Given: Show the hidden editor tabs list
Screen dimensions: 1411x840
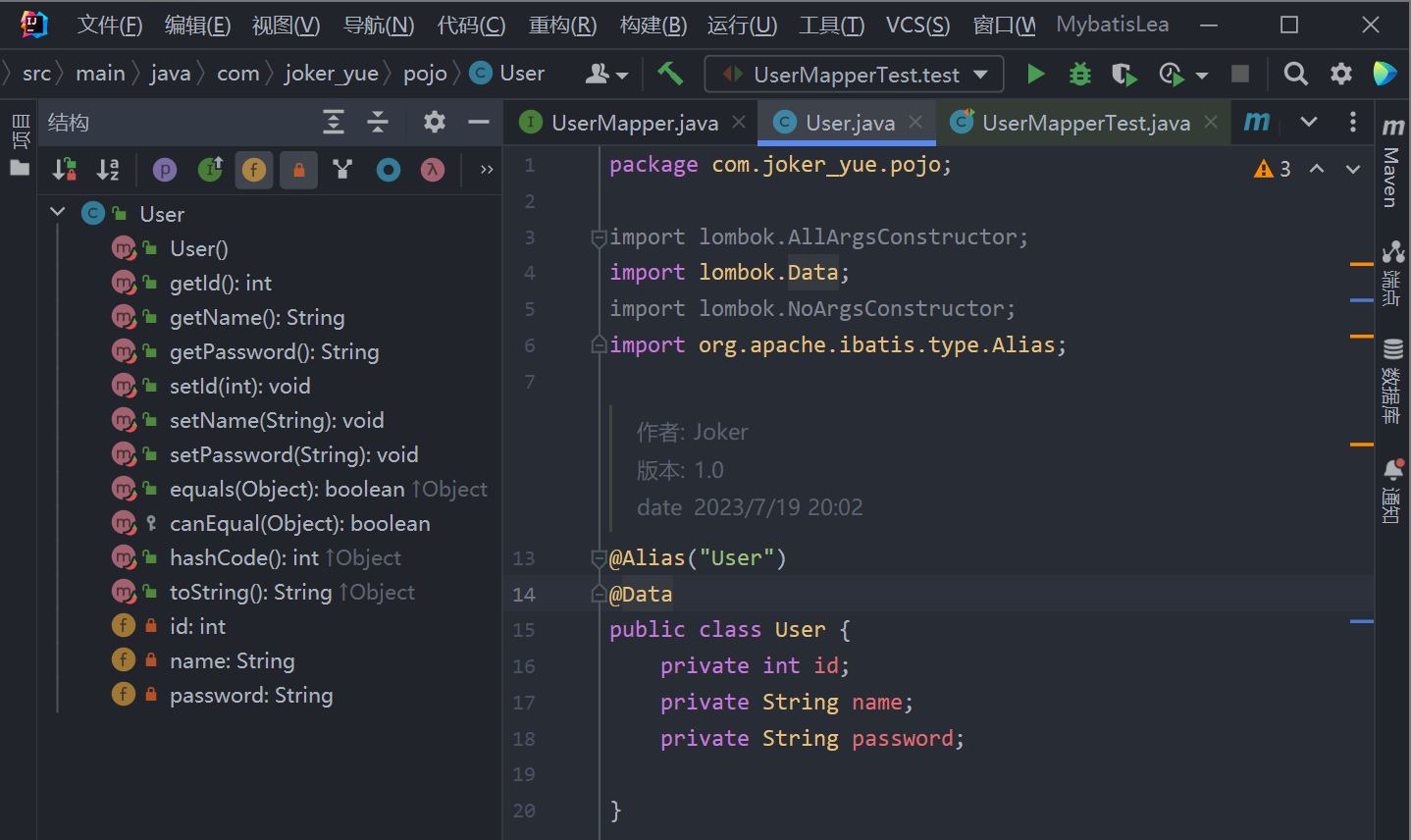Looking at the screenshot, I should click(1308, 122).
